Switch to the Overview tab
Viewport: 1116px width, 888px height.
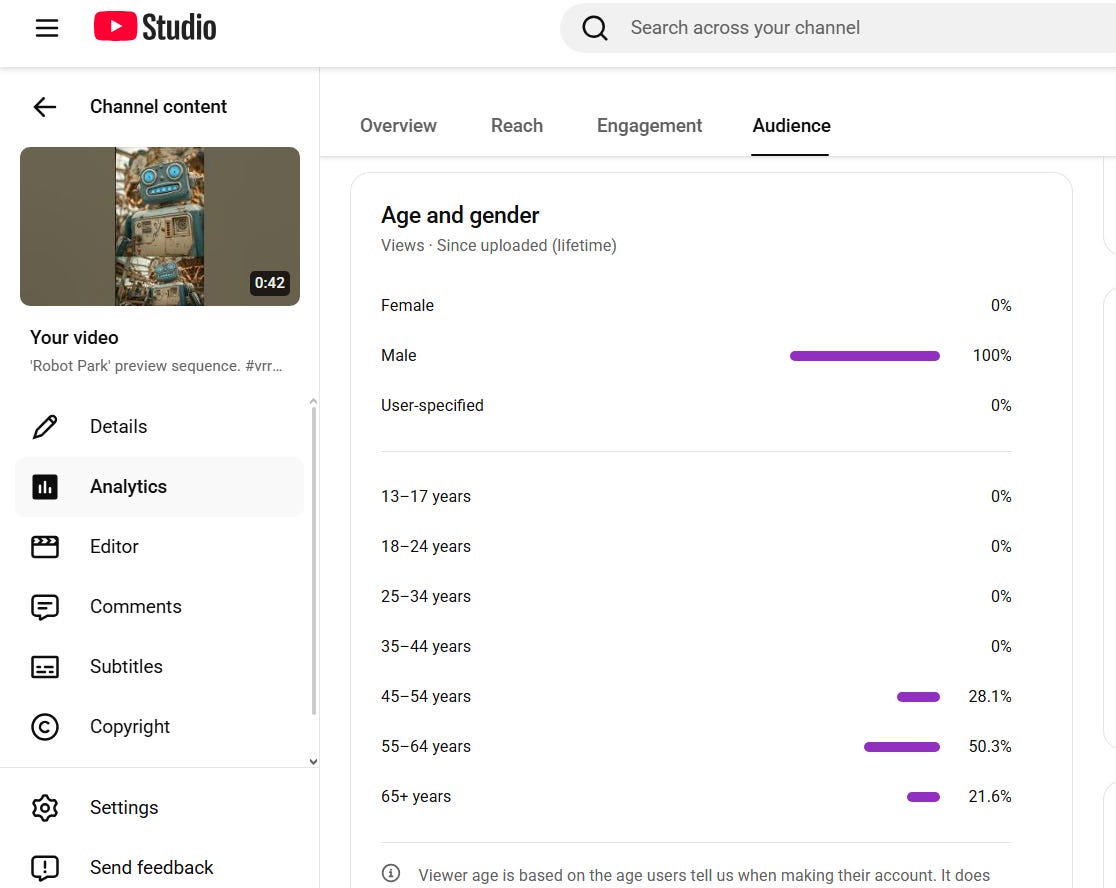pos(398,126)
